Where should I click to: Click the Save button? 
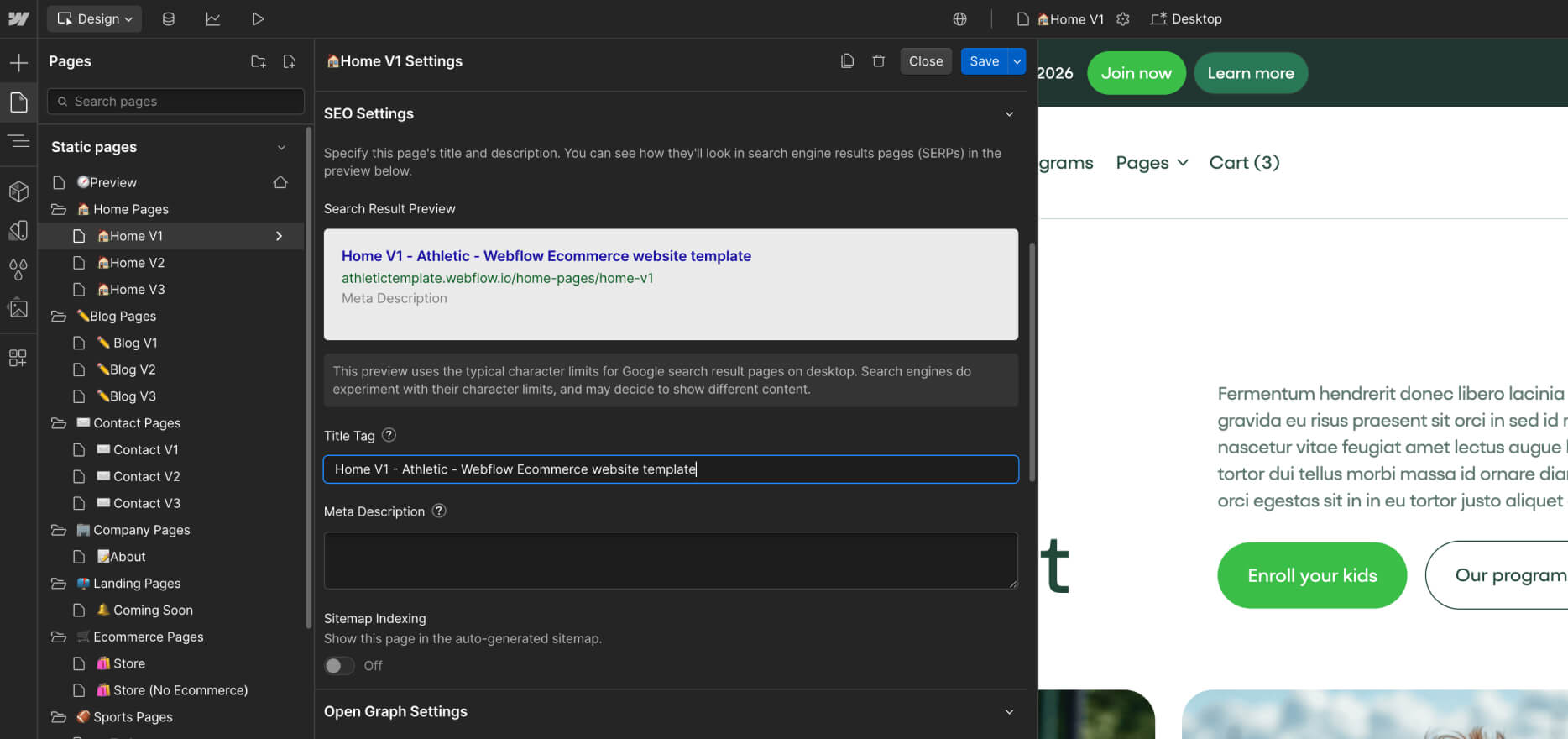point(984,61)
